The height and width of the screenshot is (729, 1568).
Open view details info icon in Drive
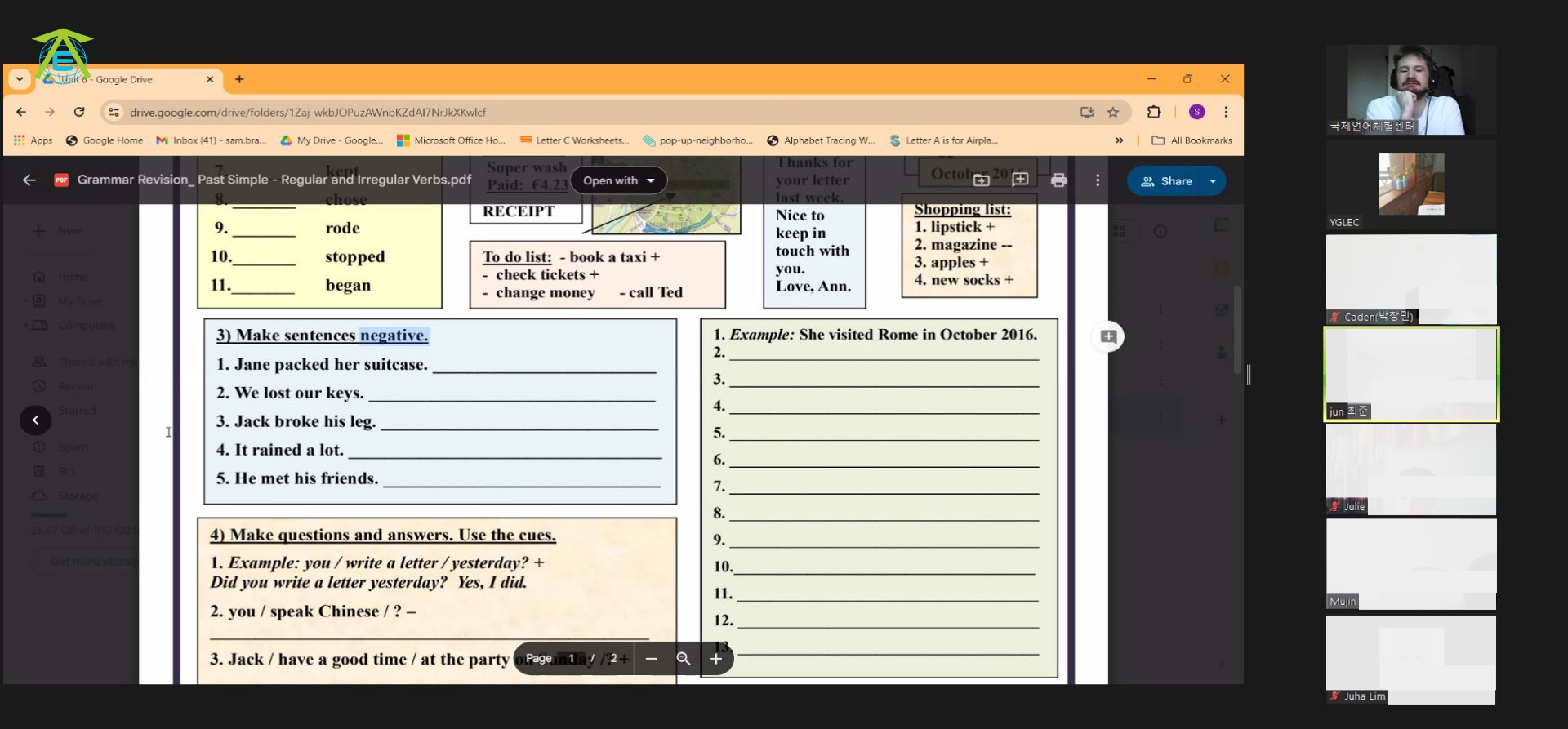pos(1160,231)
